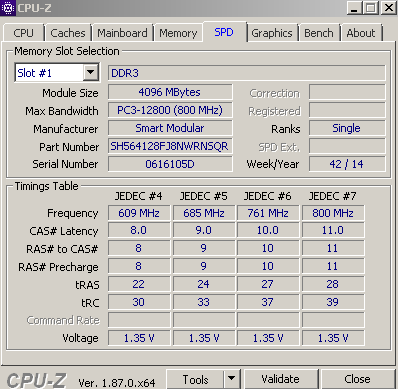
Task: Open the About tab
Action: [x=361, y=33]
